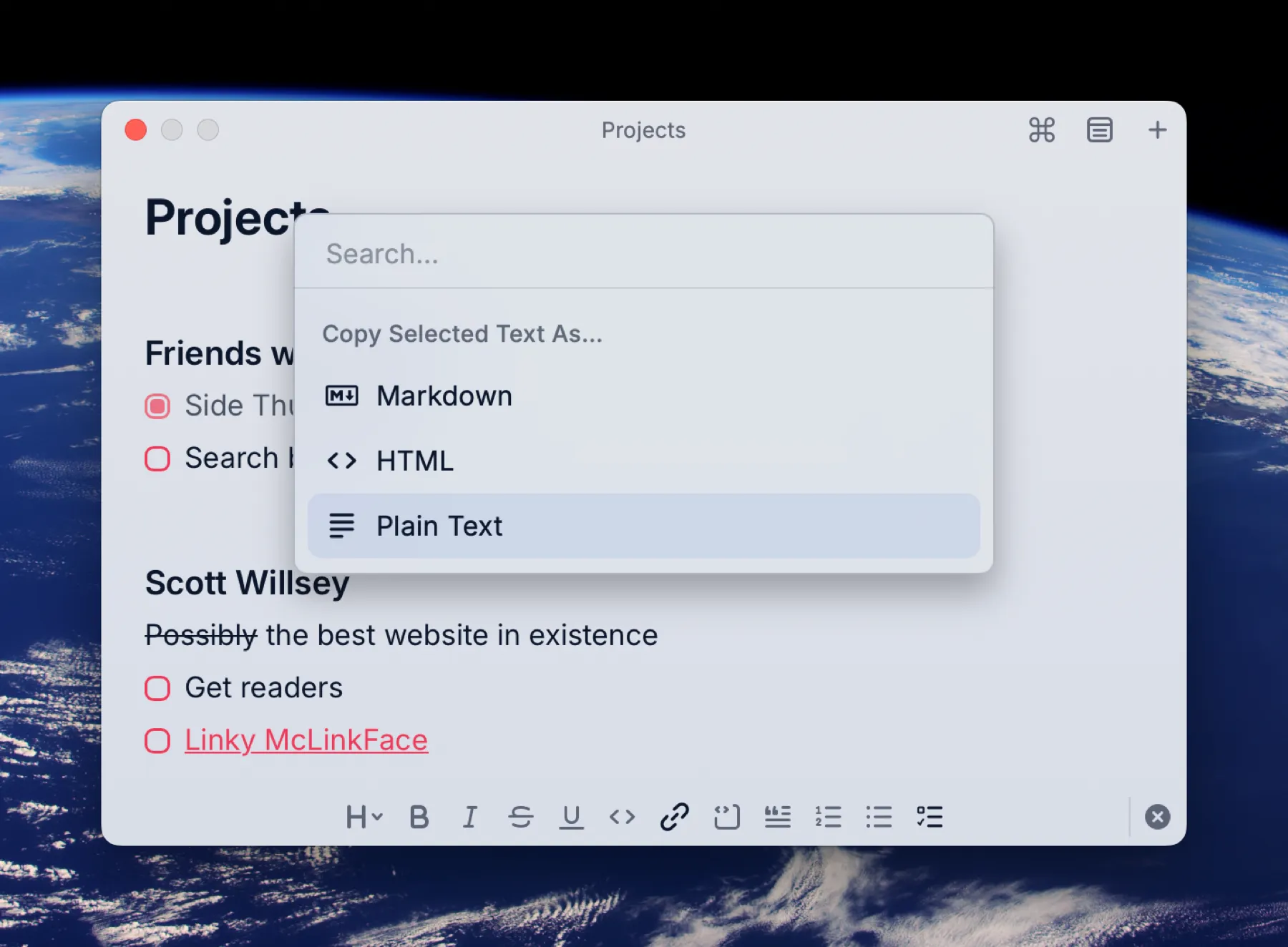
Task: Check the Get readers checkbox
Action: pos(157,688)
